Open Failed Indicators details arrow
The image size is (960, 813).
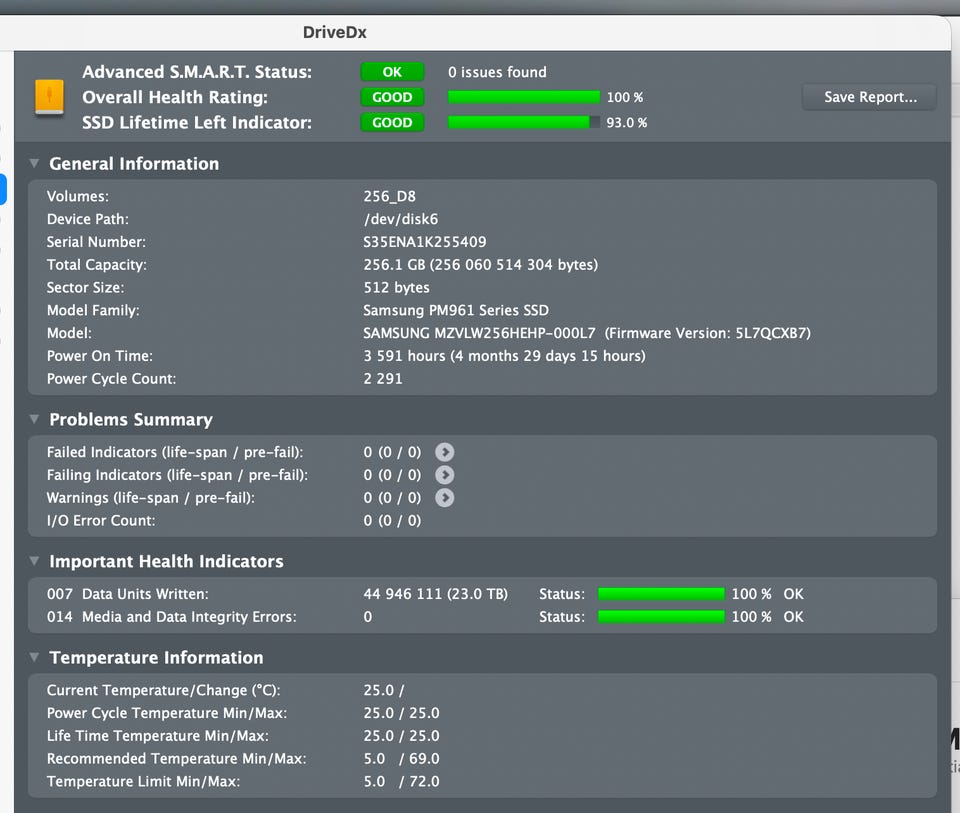tap(444, 452)
